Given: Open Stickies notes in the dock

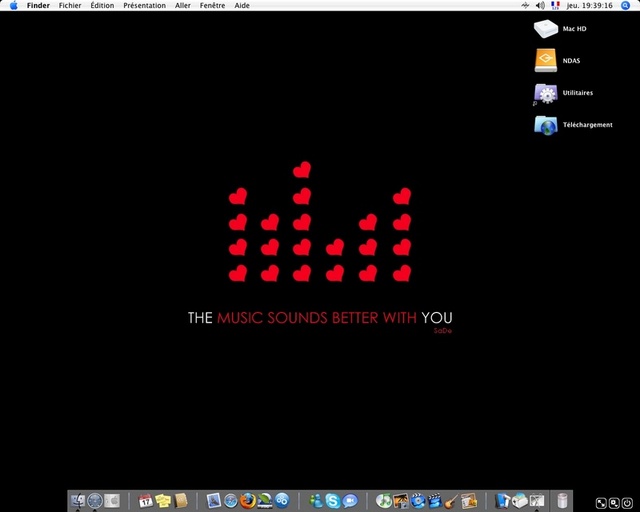Looking at the screenshot, I should pos(163,500).
